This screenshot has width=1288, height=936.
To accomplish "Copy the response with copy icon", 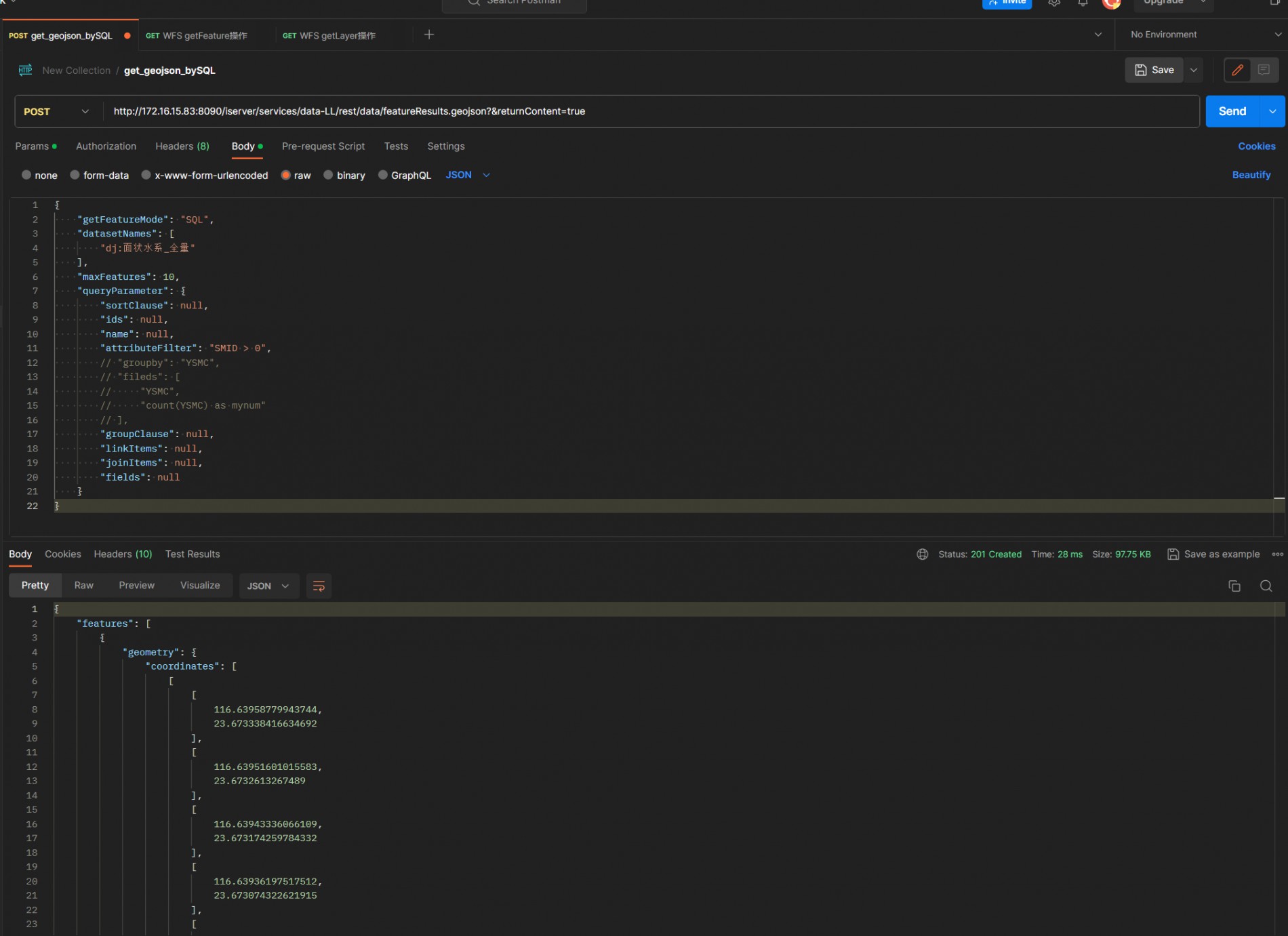I will (1234, 586).
